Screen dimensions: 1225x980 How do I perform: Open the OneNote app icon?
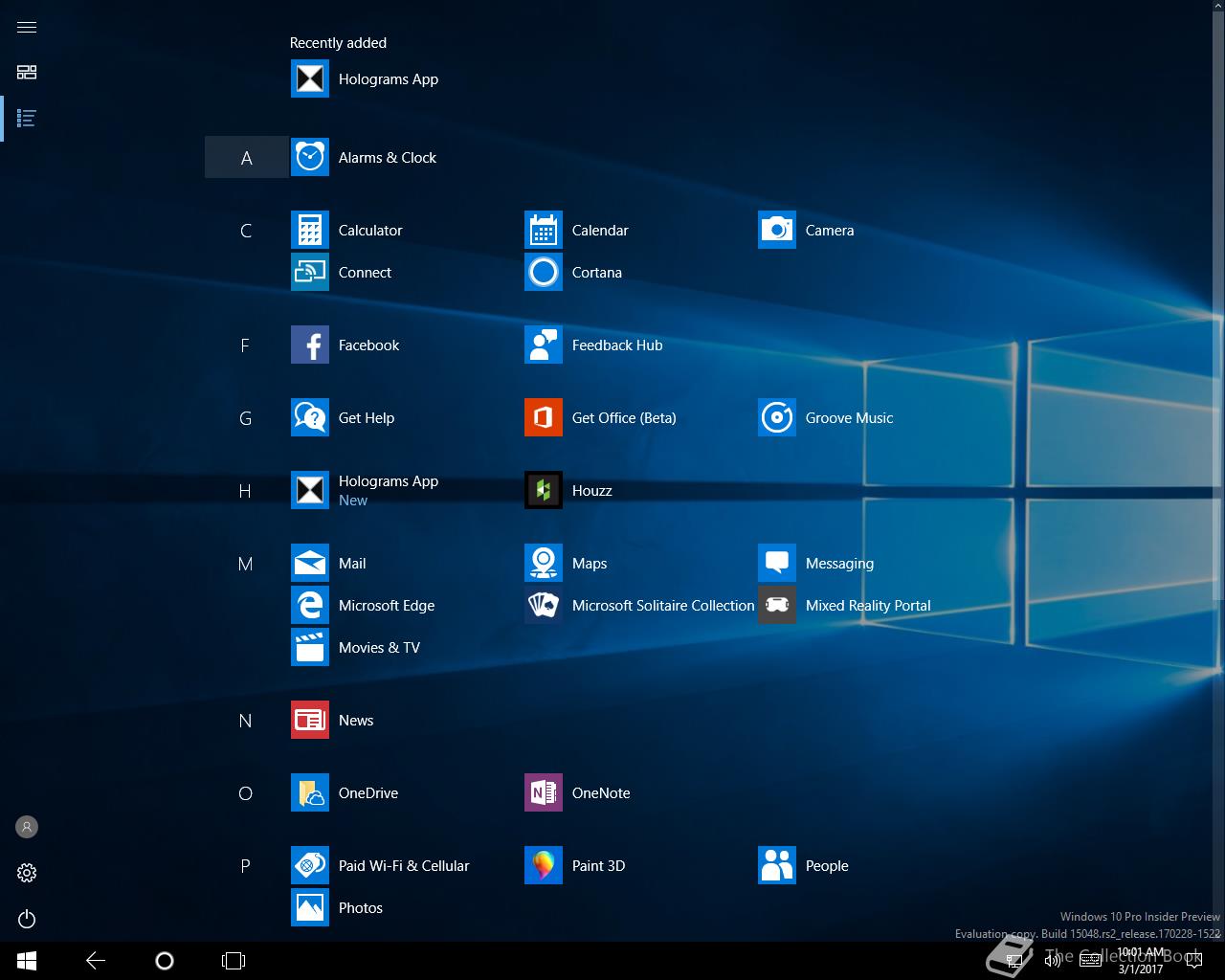pos(544,793)
